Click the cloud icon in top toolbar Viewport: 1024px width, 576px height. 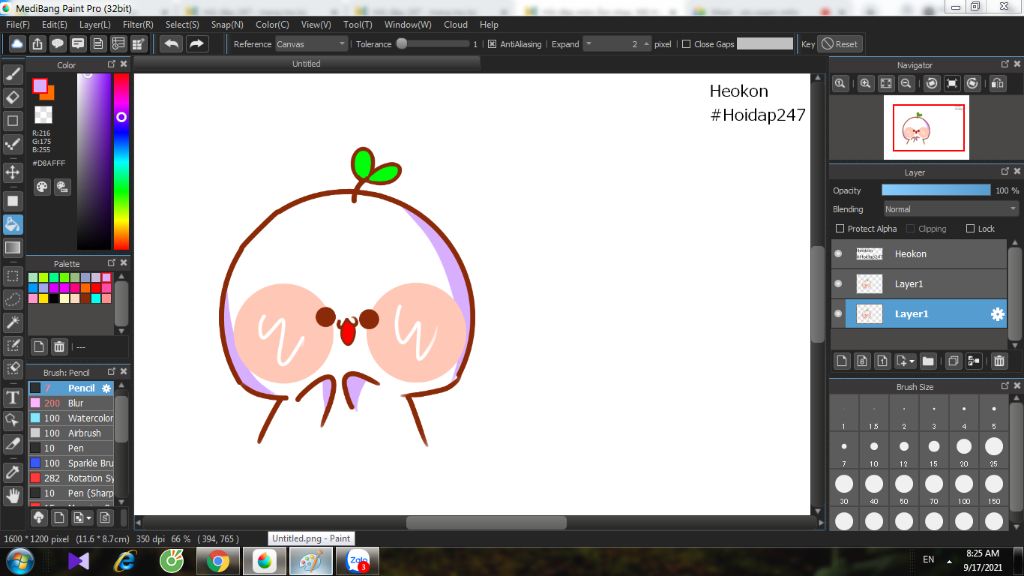17,44
